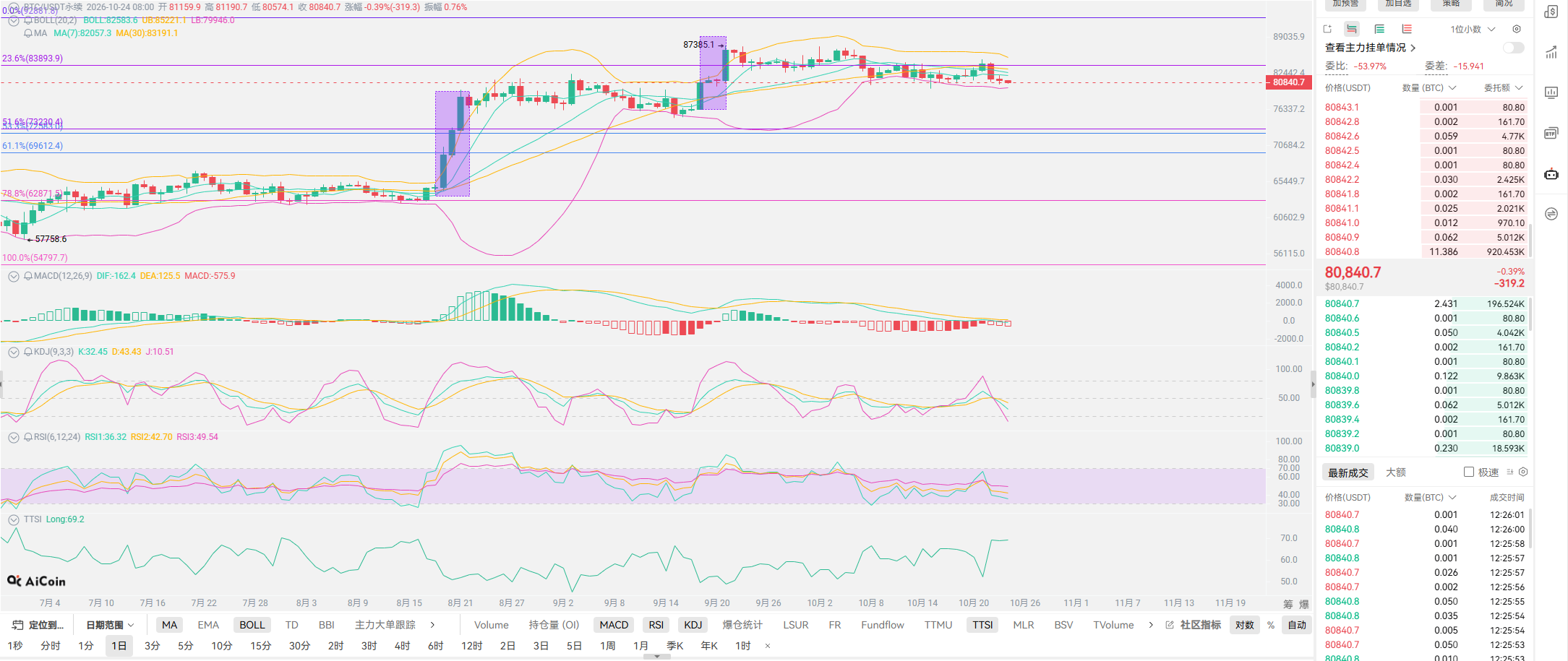Enable the Volume indicator
1568x661 pixels.
click(x=492, y=625)
